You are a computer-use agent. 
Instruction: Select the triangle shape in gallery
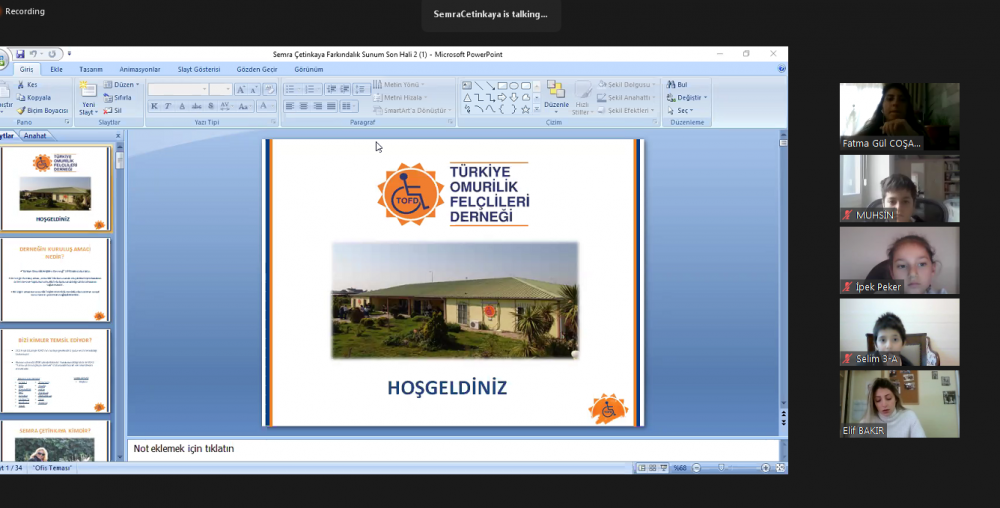(x=467, y=98)
